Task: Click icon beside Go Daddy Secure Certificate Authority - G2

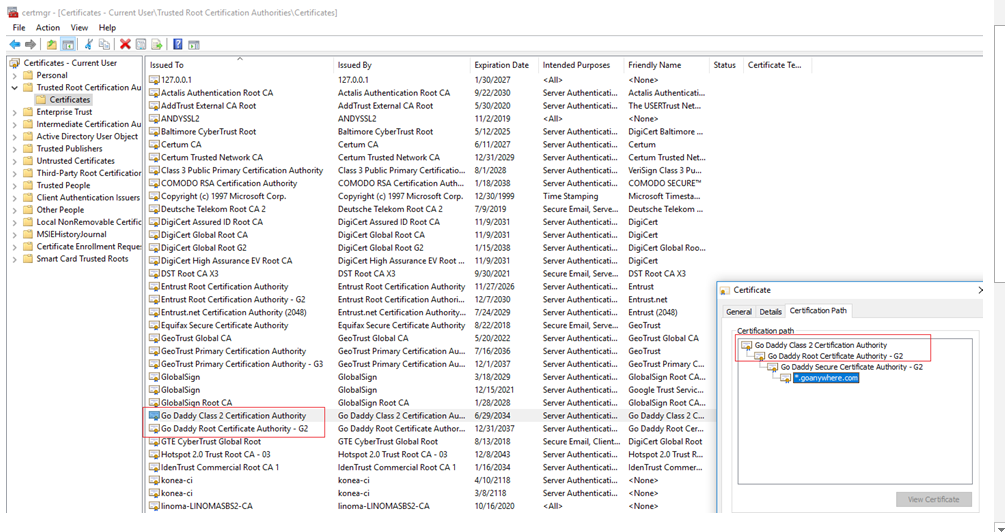Action: tap(773, 367)
